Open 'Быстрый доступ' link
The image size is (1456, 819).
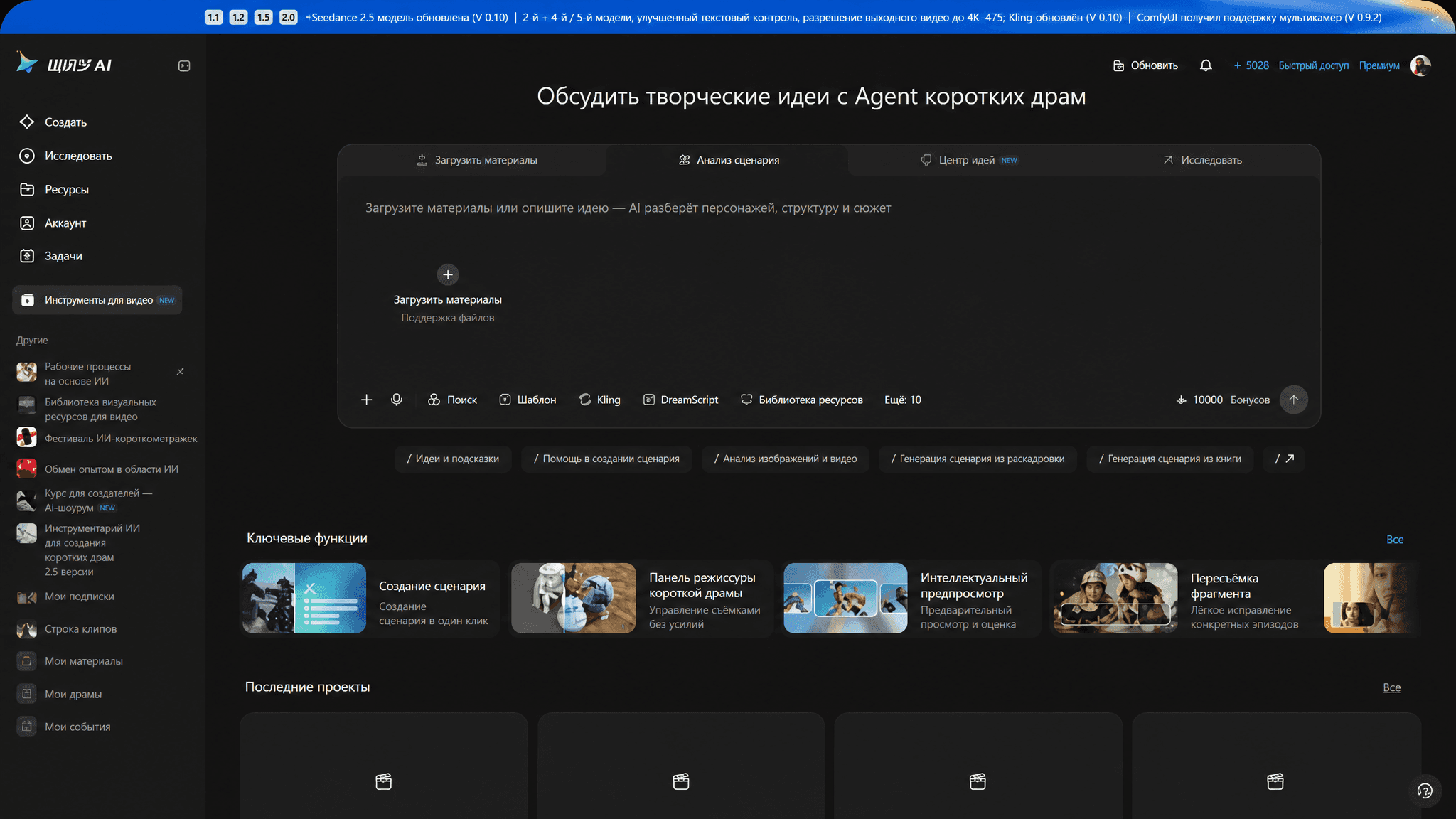click(x=1314, y=65)
